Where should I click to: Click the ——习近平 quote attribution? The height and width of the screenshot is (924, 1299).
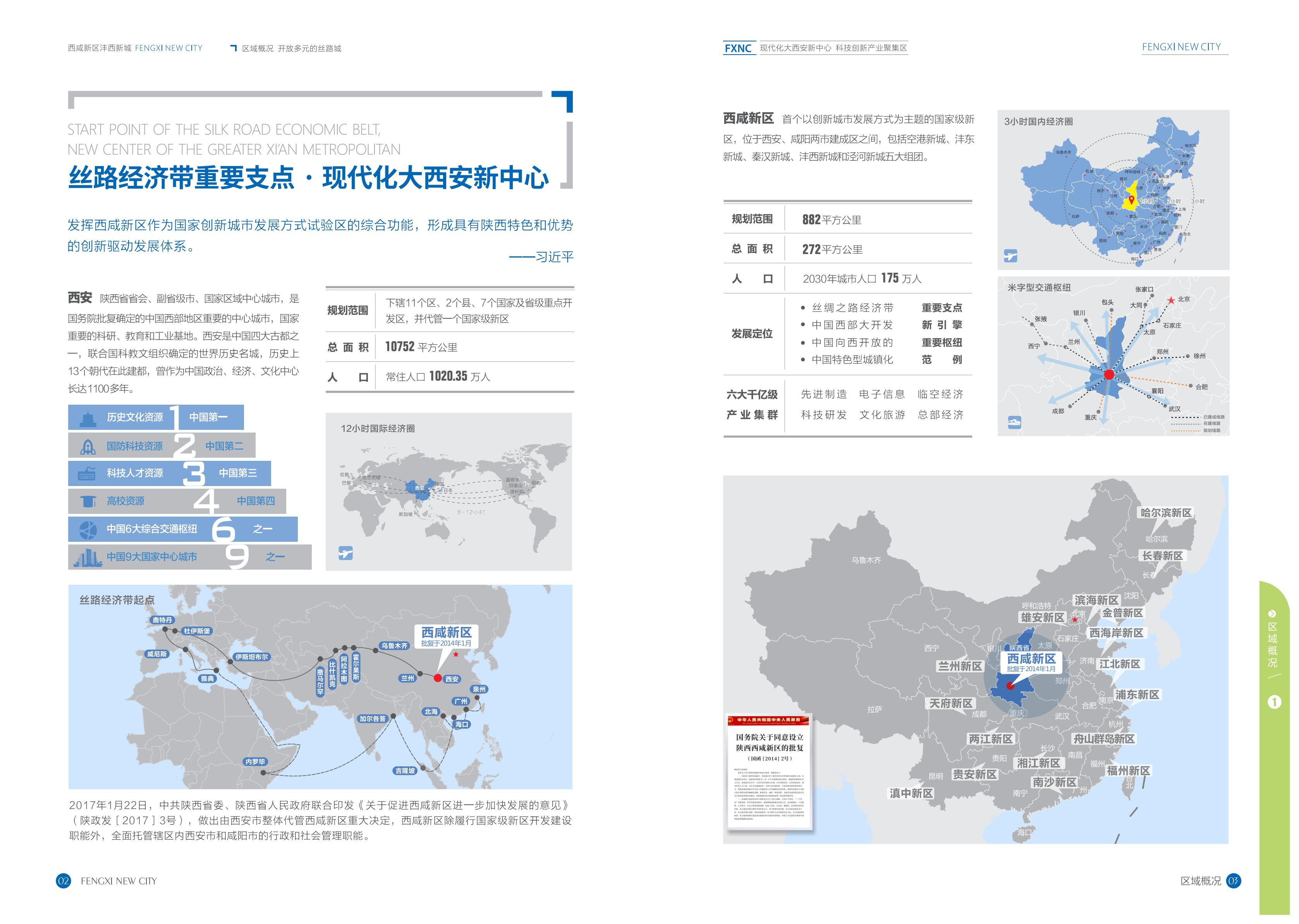click(x=541, y=257)
